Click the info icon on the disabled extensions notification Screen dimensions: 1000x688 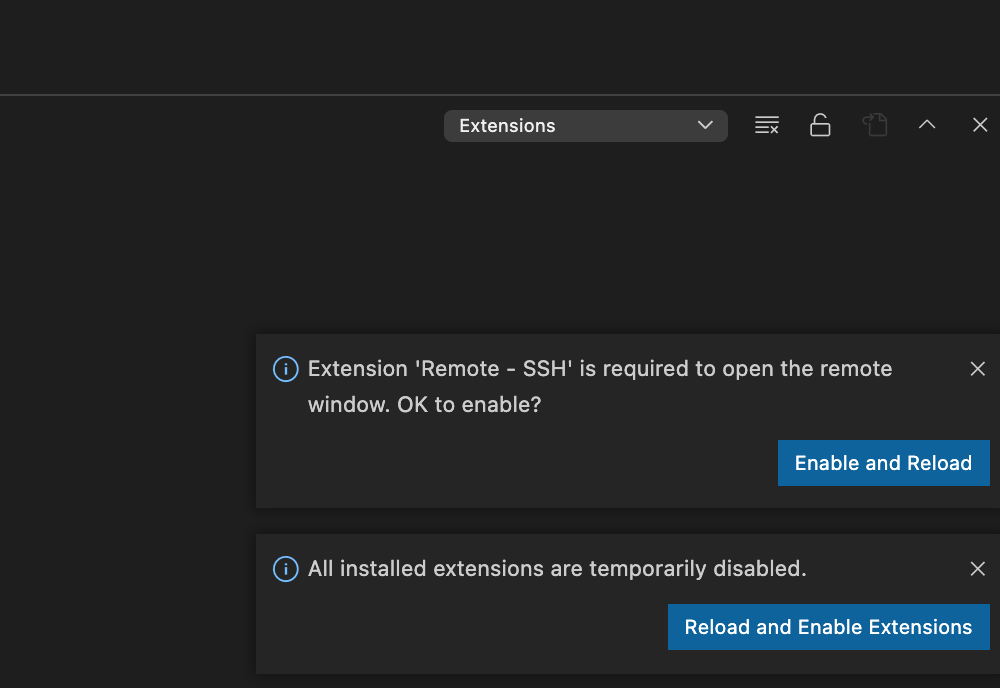tap(284, 568)
